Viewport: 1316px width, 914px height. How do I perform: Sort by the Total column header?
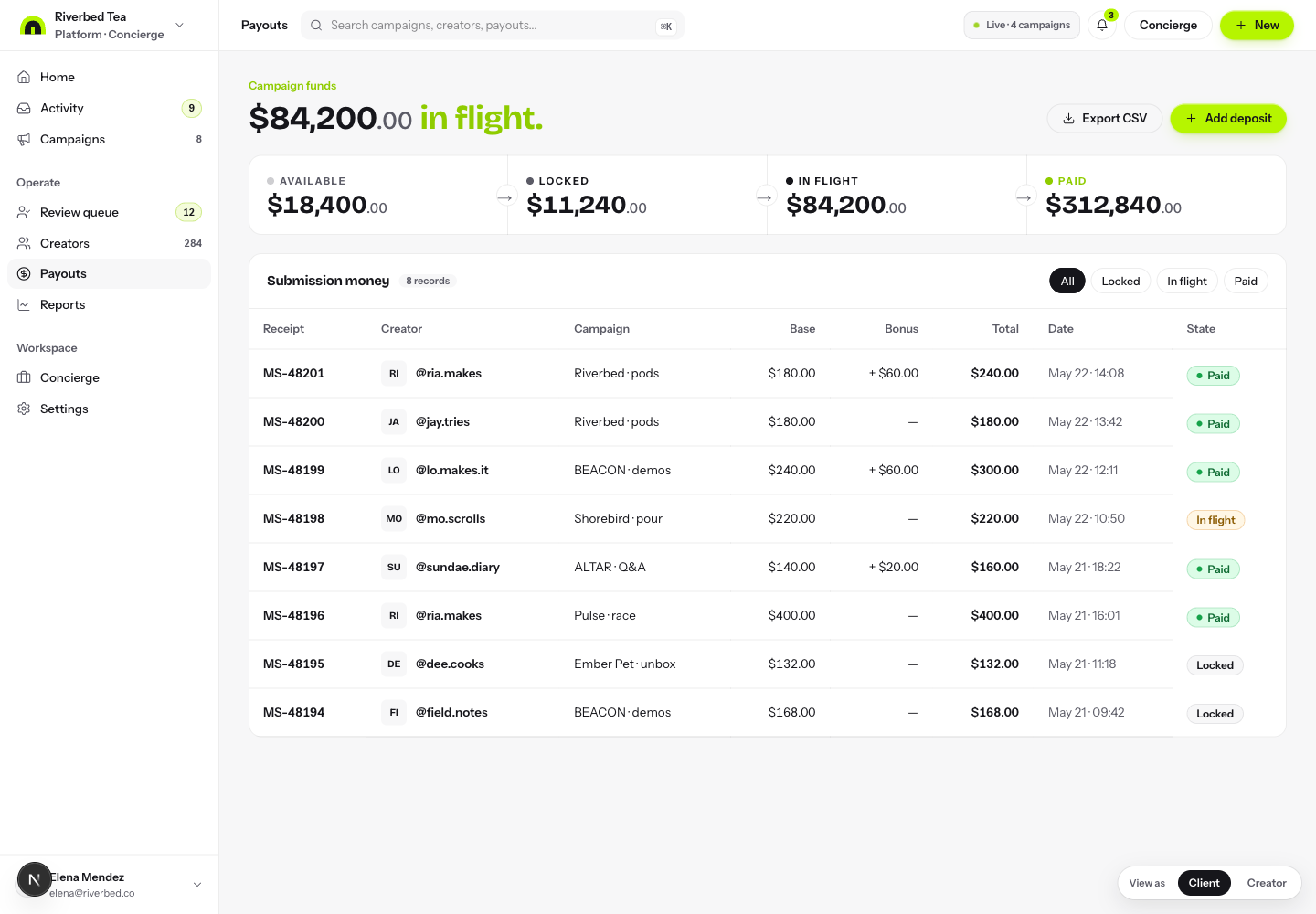point(1005,329)
